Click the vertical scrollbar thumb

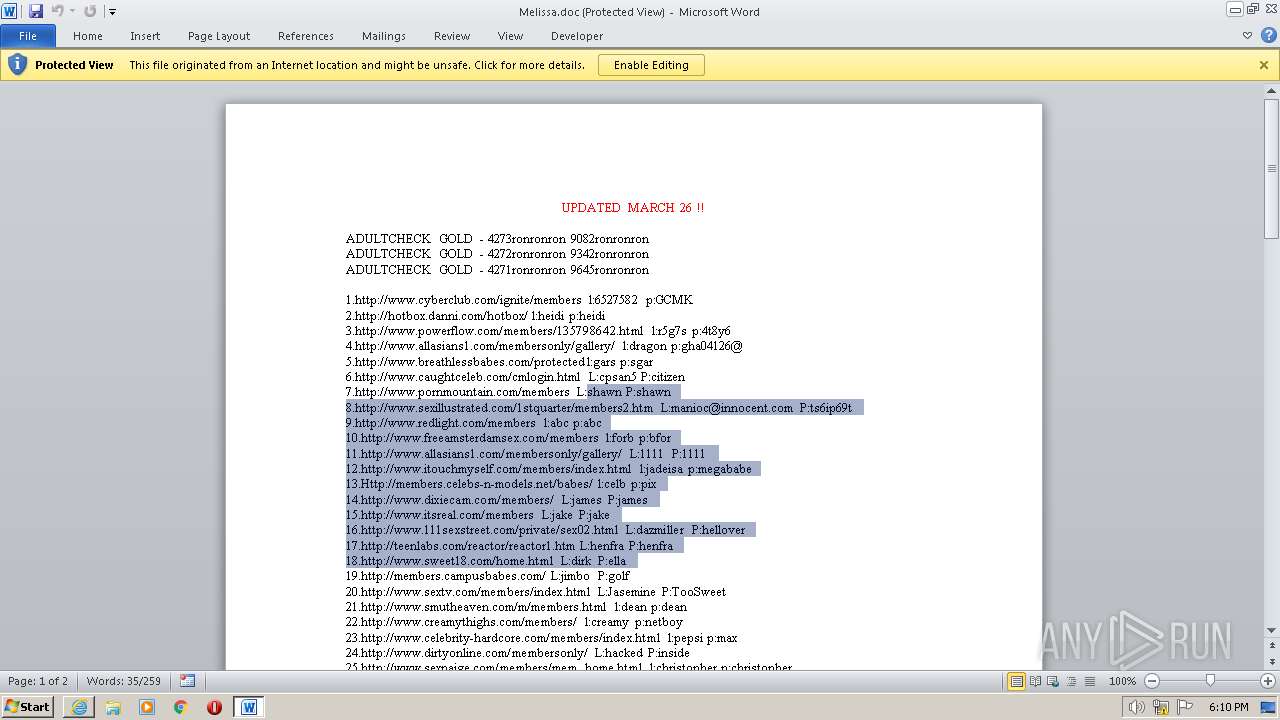1272,169
